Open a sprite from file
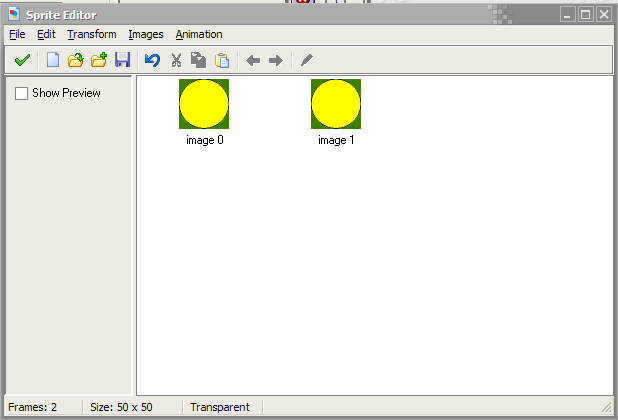This screenshot has height=420, width=618. (x=75, y=60)
